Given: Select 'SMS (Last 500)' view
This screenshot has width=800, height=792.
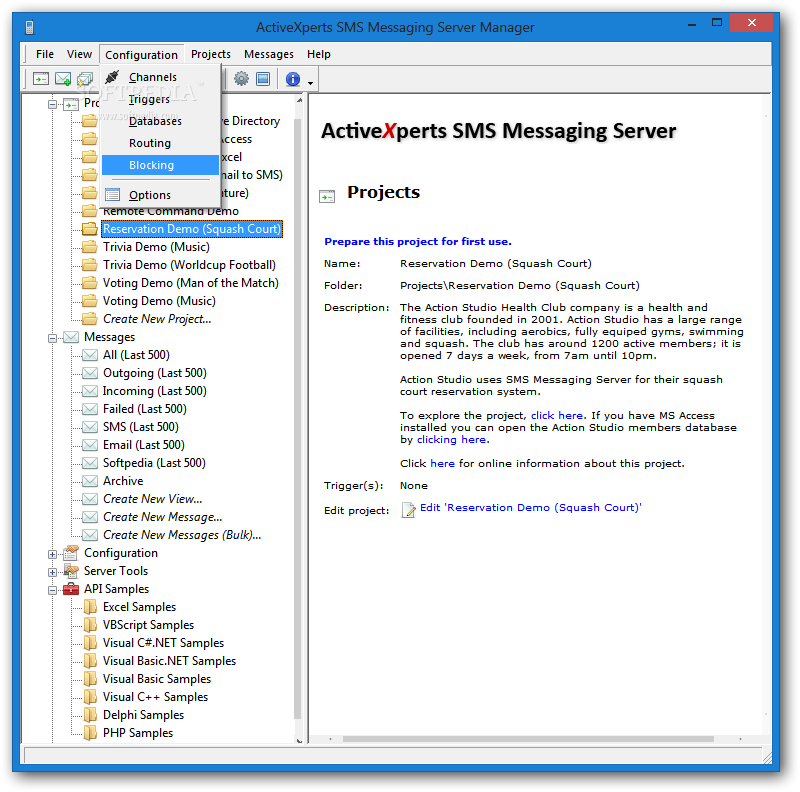Looking at the screenshot, I should coord(141,427).
